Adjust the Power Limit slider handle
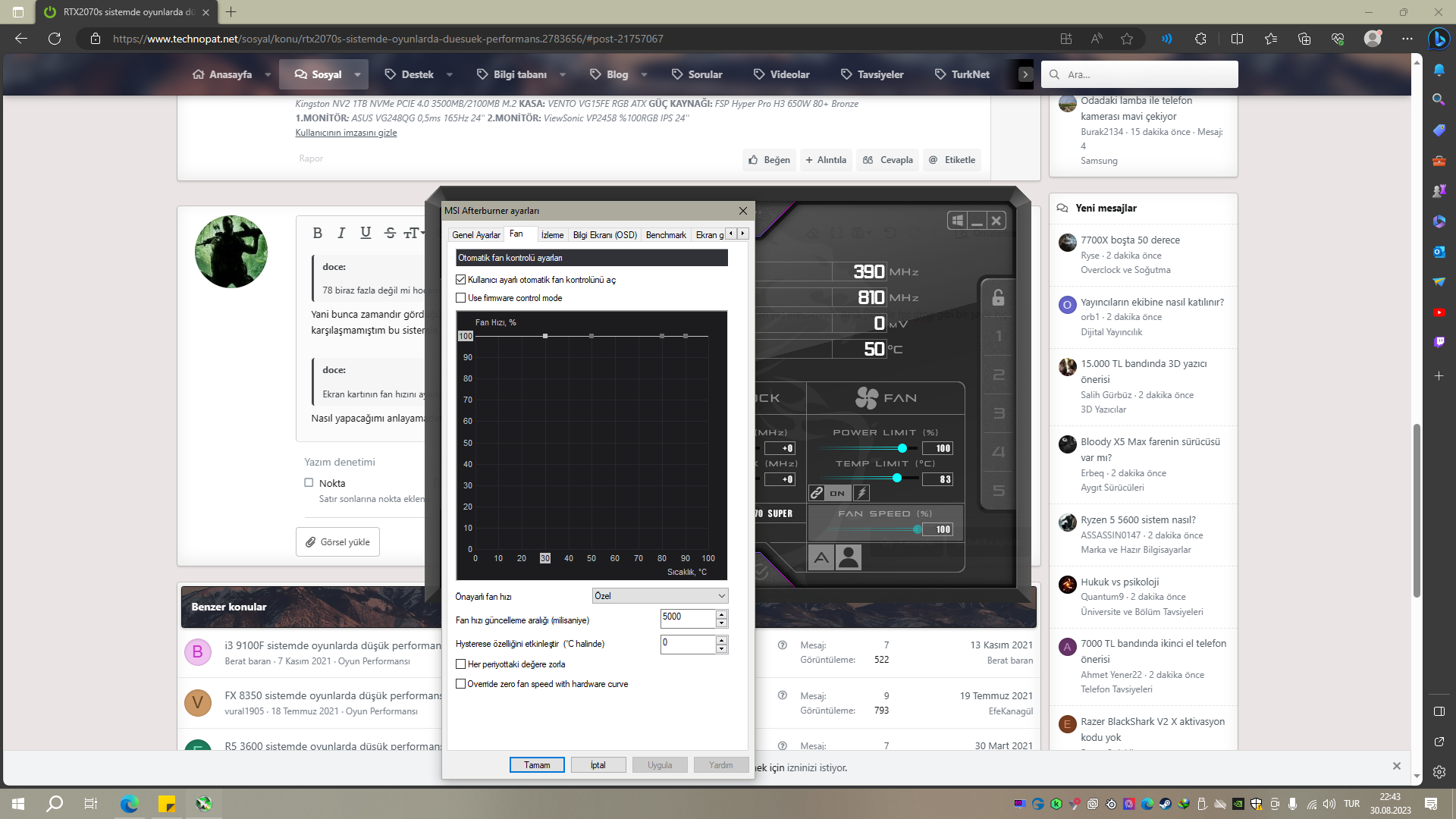The width and height of the screenshot is (1456, 819). (902, 448)
